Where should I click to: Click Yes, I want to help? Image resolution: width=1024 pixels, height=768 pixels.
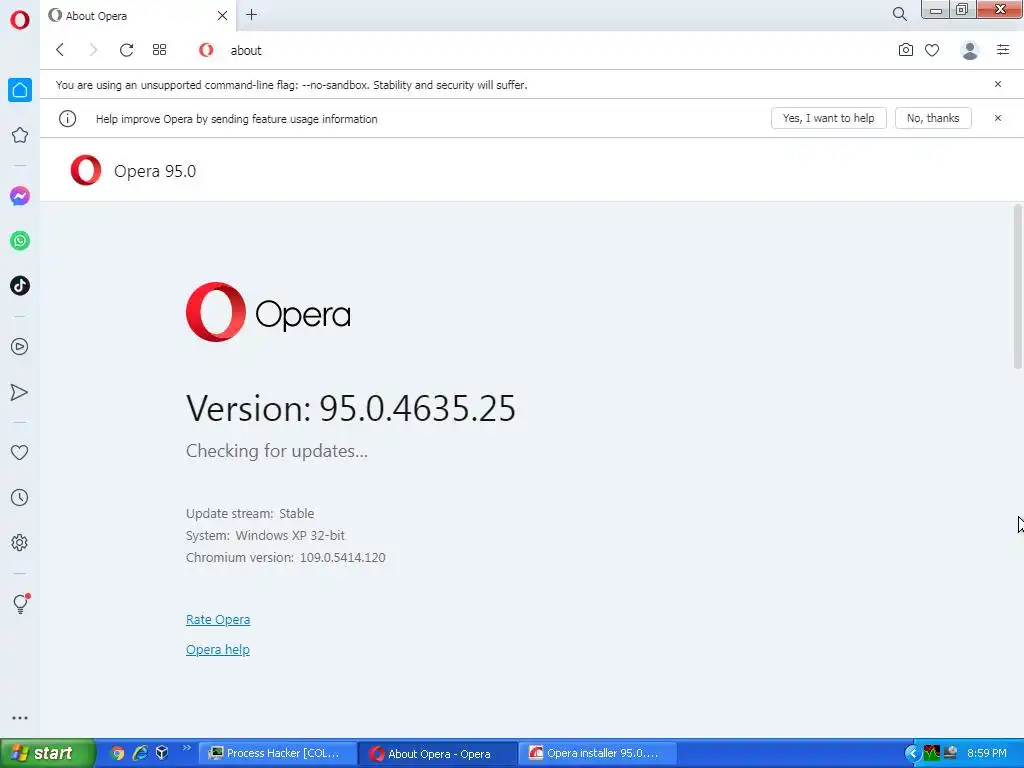828,118
